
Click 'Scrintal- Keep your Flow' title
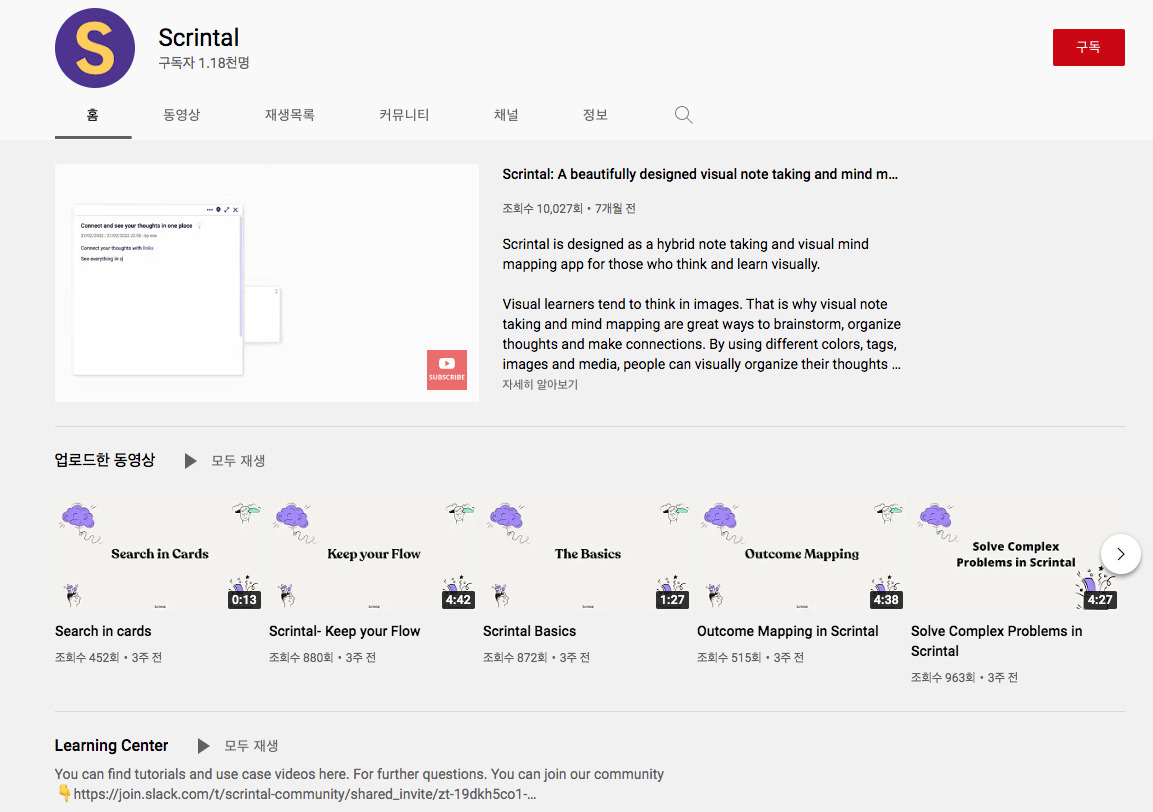pyautogui.click(x=344, y=631)
